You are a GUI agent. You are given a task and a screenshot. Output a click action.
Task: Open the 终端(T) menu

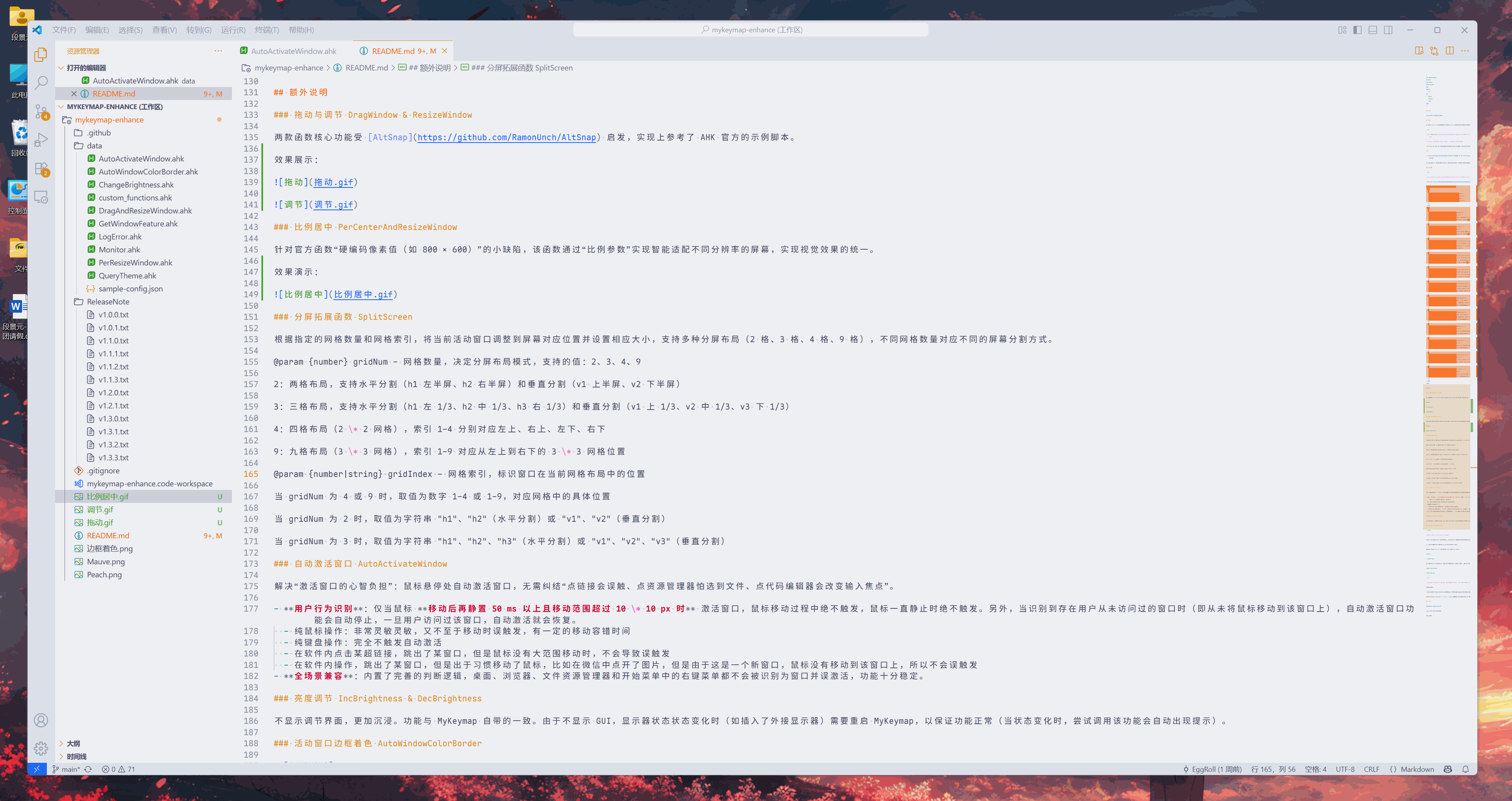click(x=267, y=30)
